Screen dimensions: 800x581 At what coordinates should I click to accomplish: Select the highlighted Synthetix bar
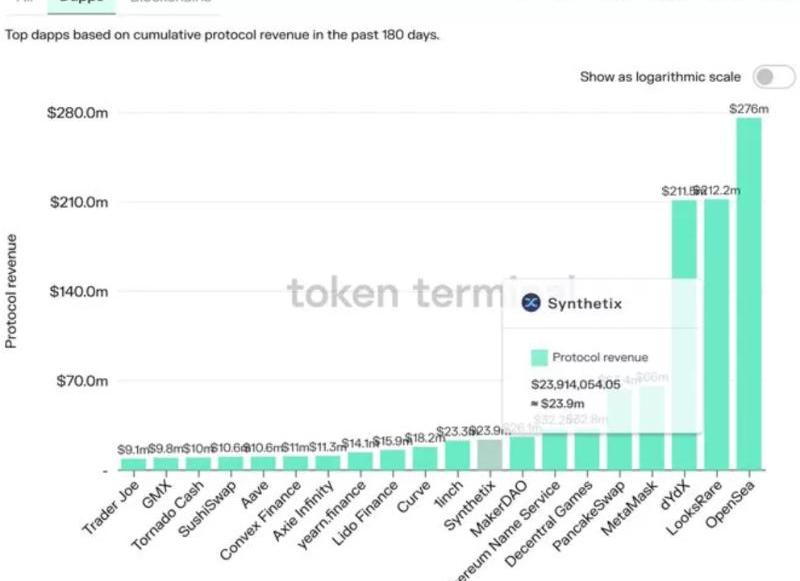click(489, 455)
